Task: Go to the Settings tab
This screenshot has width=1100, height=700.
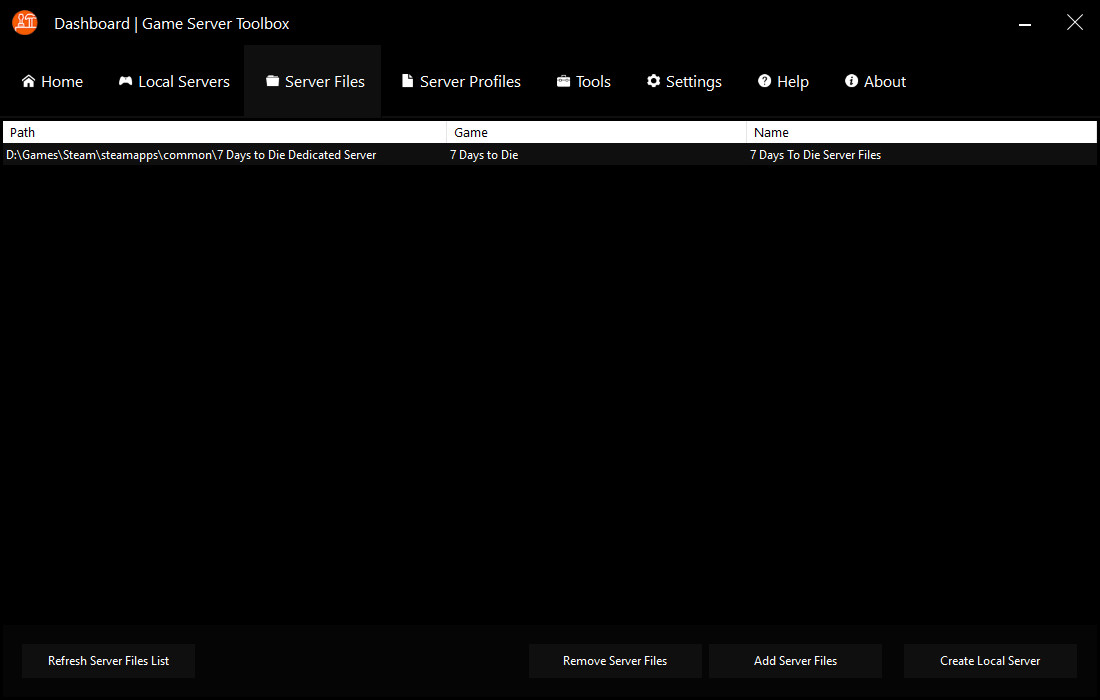Action: (x=684, y=81)
